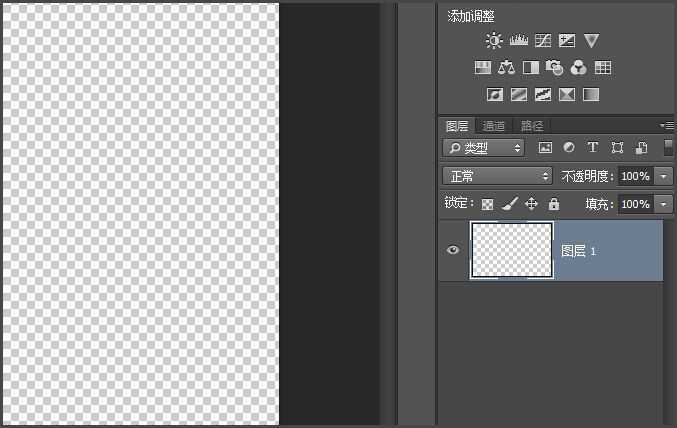This screenshot has height=428, width=677.
Task: Add a Color Balance adjustment
Action: (x=506, y=68)
